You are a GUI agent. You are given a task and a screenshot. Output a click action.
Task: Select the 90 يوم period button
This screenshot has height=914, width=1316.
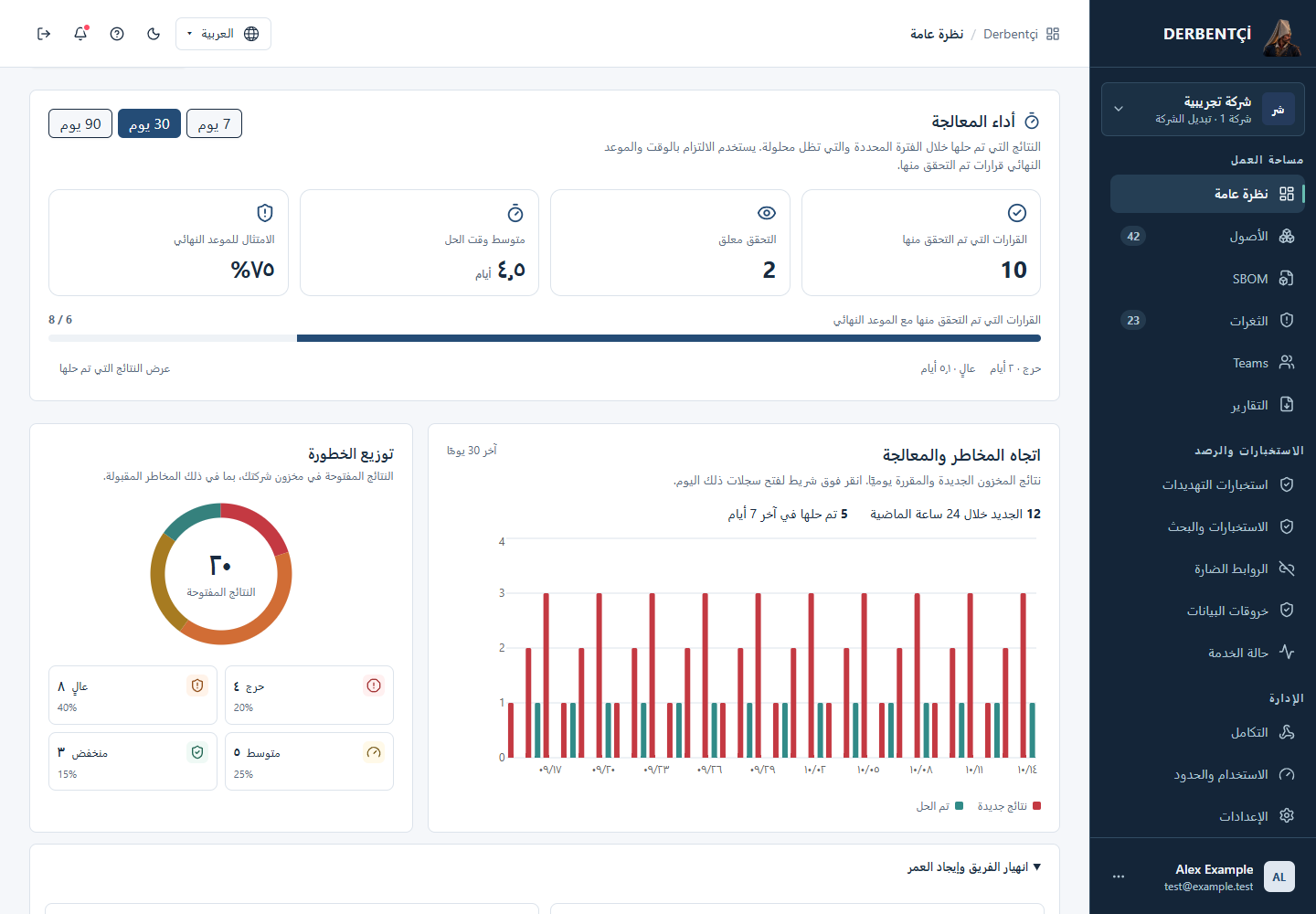(80, 123)
